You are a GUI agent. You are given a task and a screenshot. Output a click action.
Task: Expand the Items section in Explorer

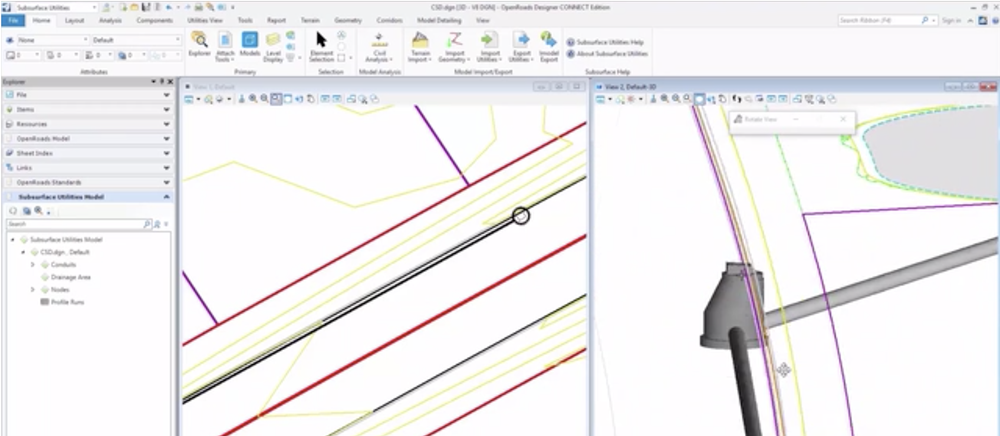click(x=87, y=110)
